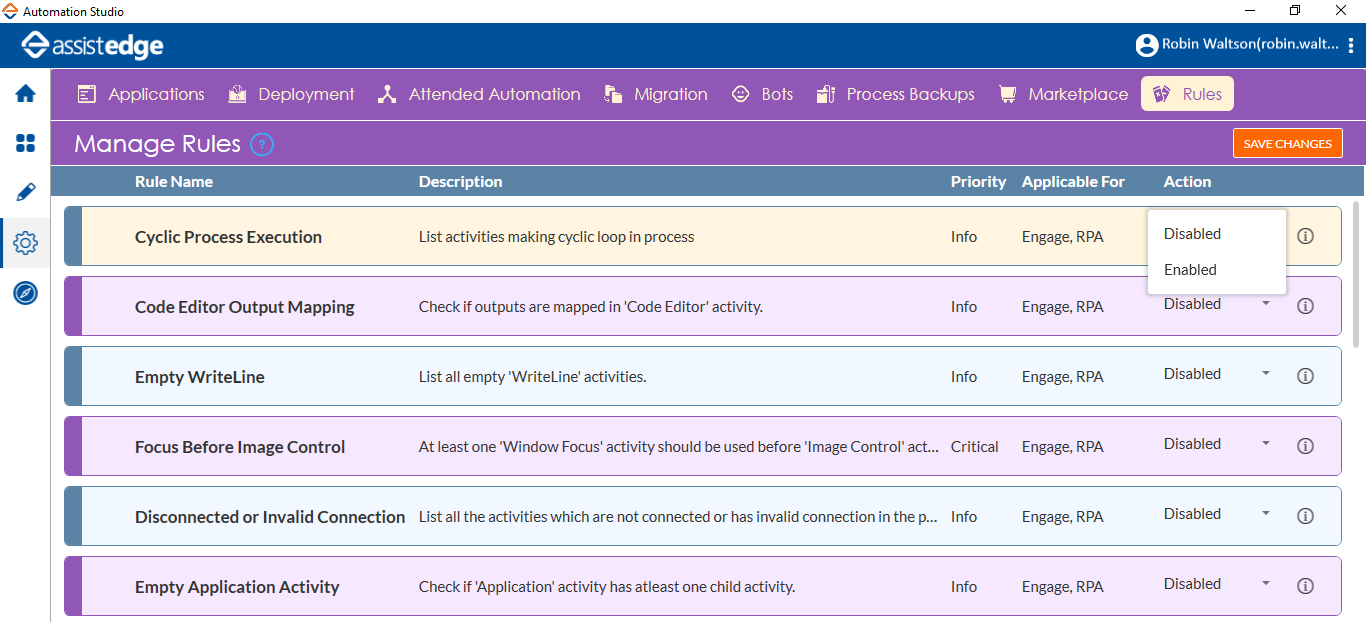This screenshot has height=622, width=1366.
Task: Click info icon for Empty WriteLine rule
Action: [x=1305, y=376]
